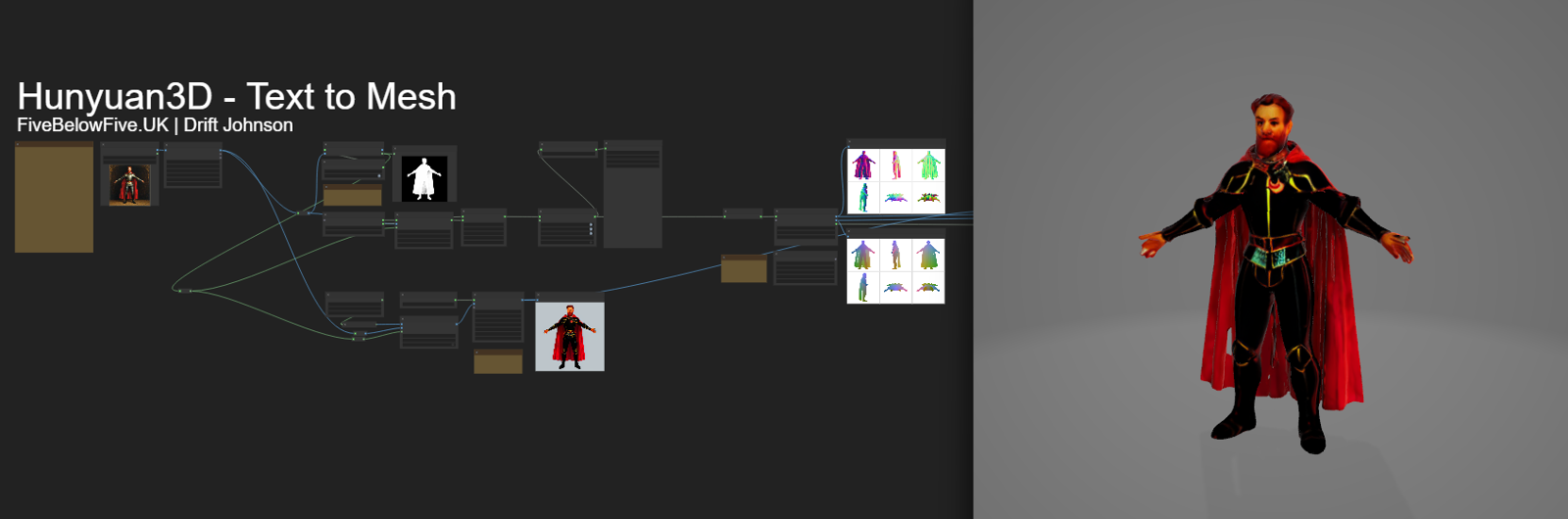Select the tan note left of lower multi-view grid
Viewport: 1568px width, 519px height.
(x=744, y=268)
